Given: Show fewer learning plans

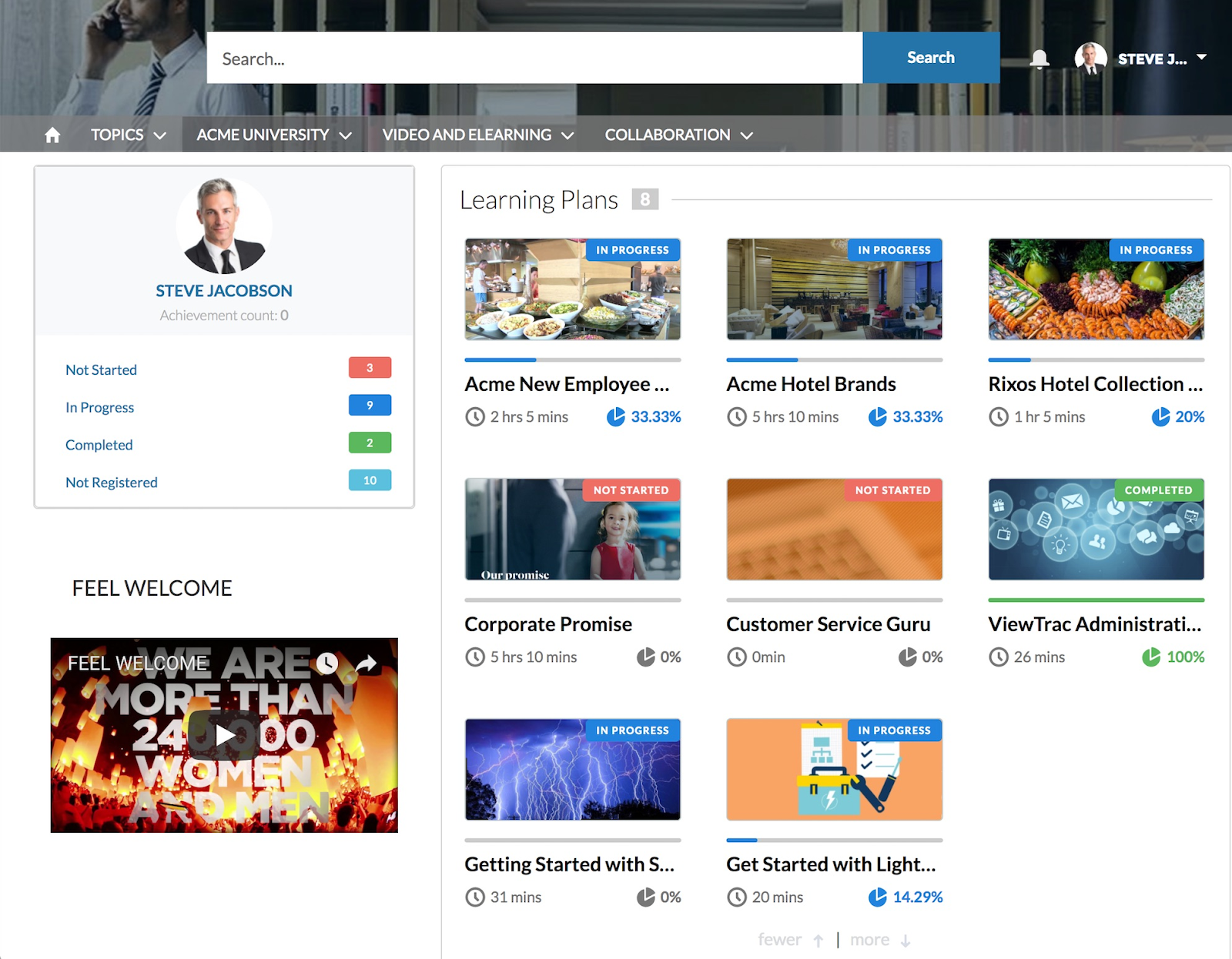Looking at the screenshot, I should point(791,940).
